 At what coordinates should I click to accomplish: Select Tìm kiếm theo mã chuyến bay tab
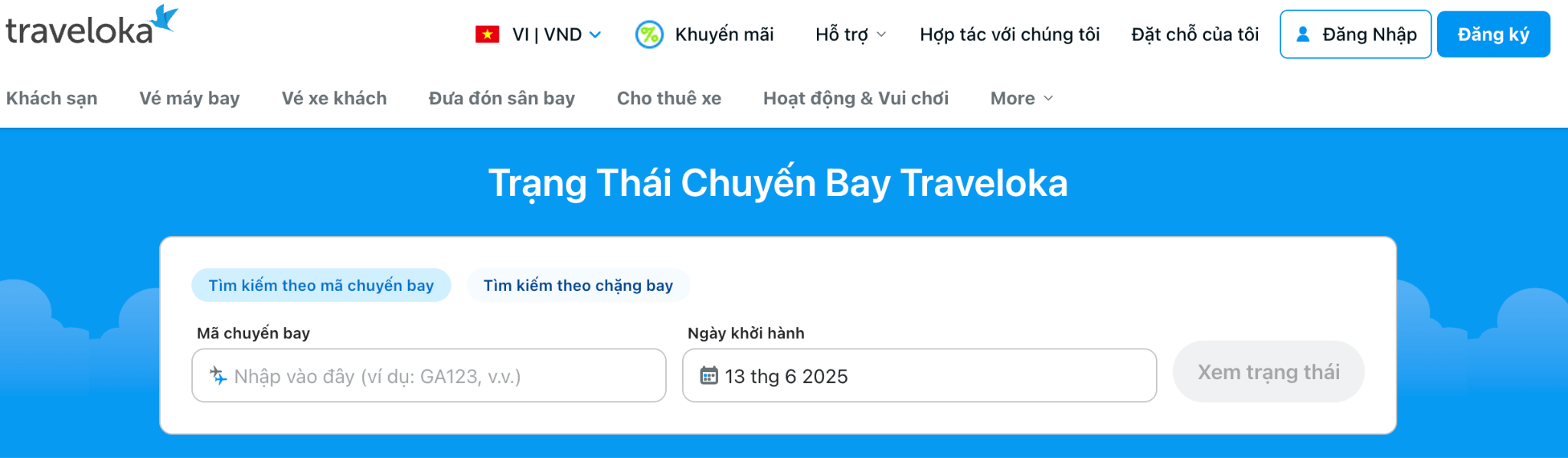321,286
